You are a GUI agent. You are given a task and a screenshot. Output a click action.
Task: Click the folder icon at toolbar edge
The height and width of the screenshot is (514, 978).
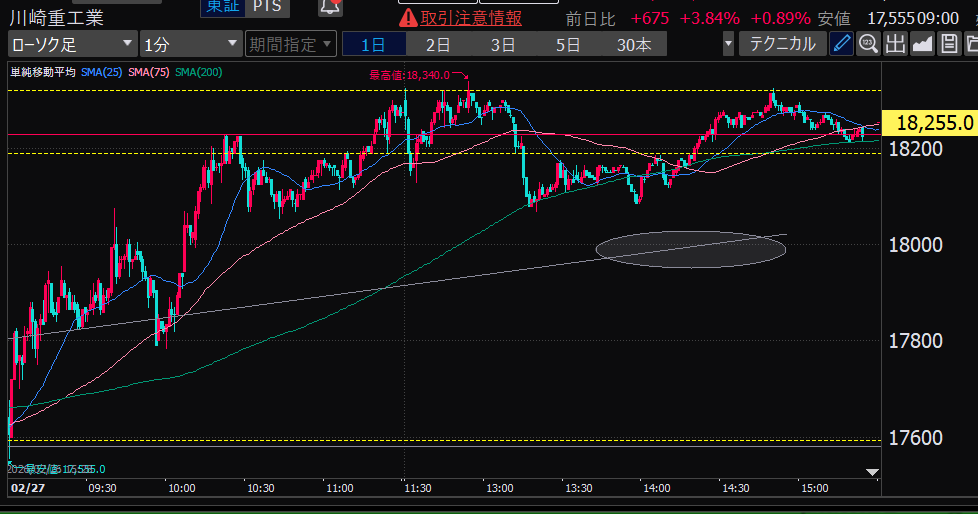tap(971, 44)
